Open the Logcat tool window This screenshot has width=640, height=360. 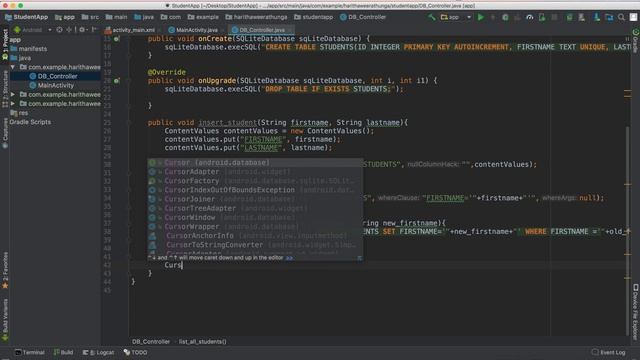pyautogui.click(x=98, y=352)
